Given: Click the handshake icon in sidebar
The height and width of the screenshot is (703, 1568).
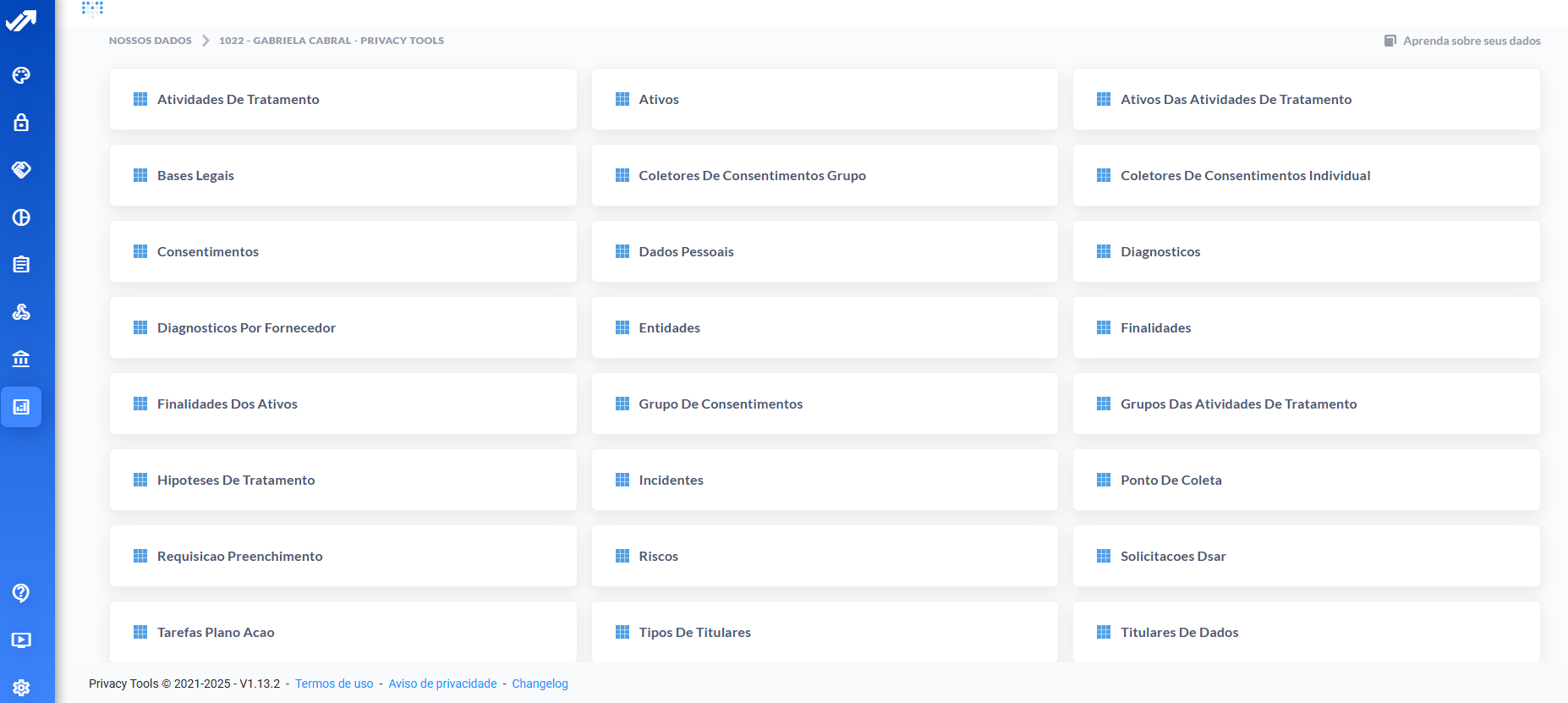Looking at the screenshot, I should [21, 170].
